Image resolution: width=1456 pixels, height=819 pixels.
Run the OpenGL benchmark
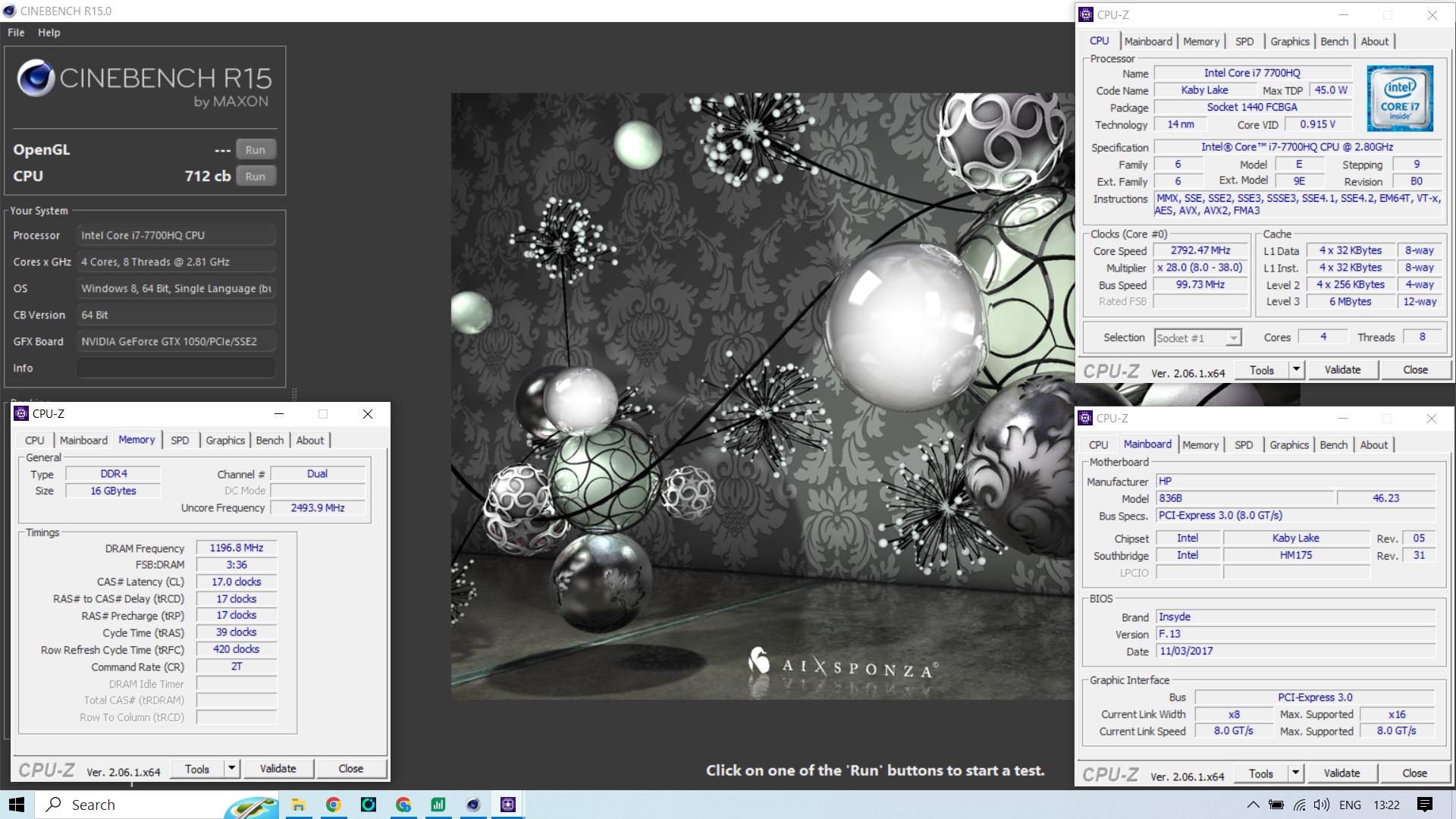[x=256, y=149]
